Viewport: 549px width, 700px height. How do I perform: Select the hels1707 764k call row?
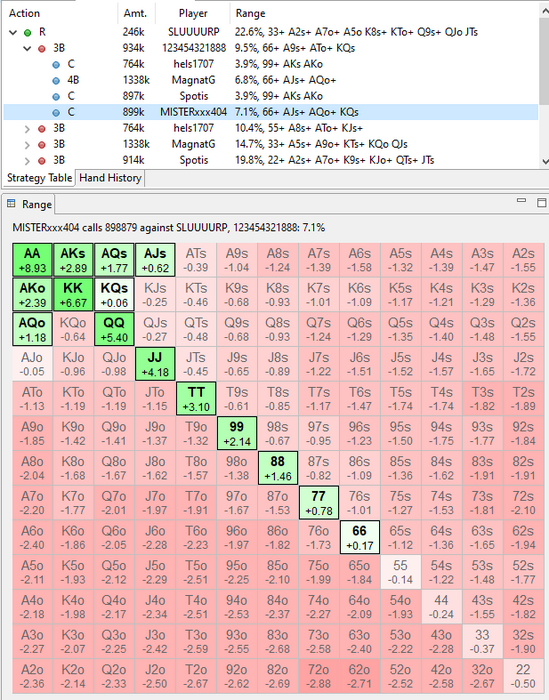(x=271, y=64)
